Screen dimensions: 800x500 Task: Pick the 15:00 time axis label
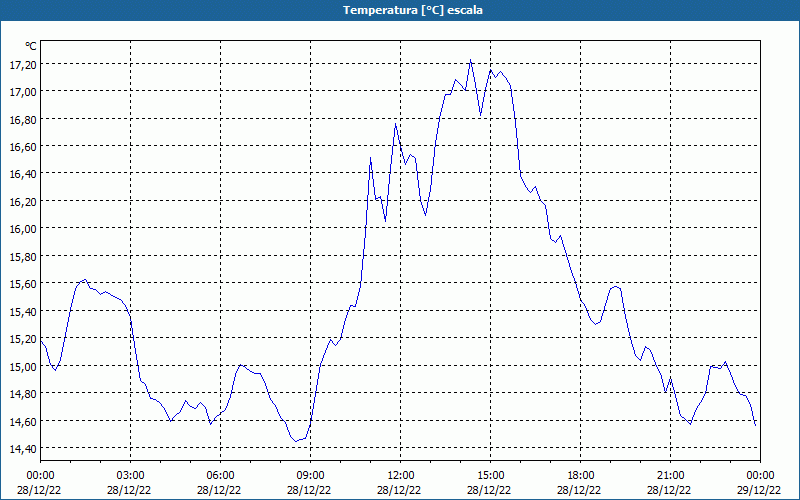click(x=490, y=476)
